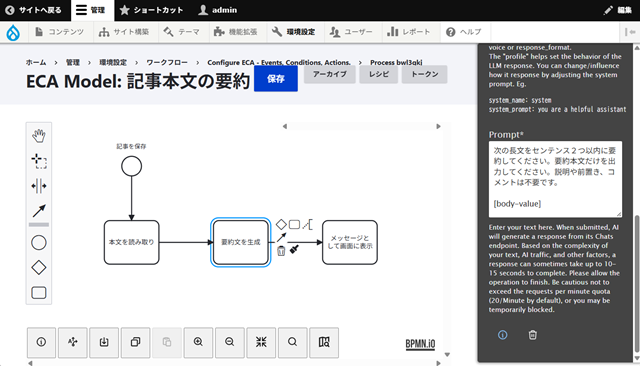Viewport: 640px width, 366px height.
Task: Create a gateway diamond from palette
Action: pyautogui.click(x=39, y=268)
